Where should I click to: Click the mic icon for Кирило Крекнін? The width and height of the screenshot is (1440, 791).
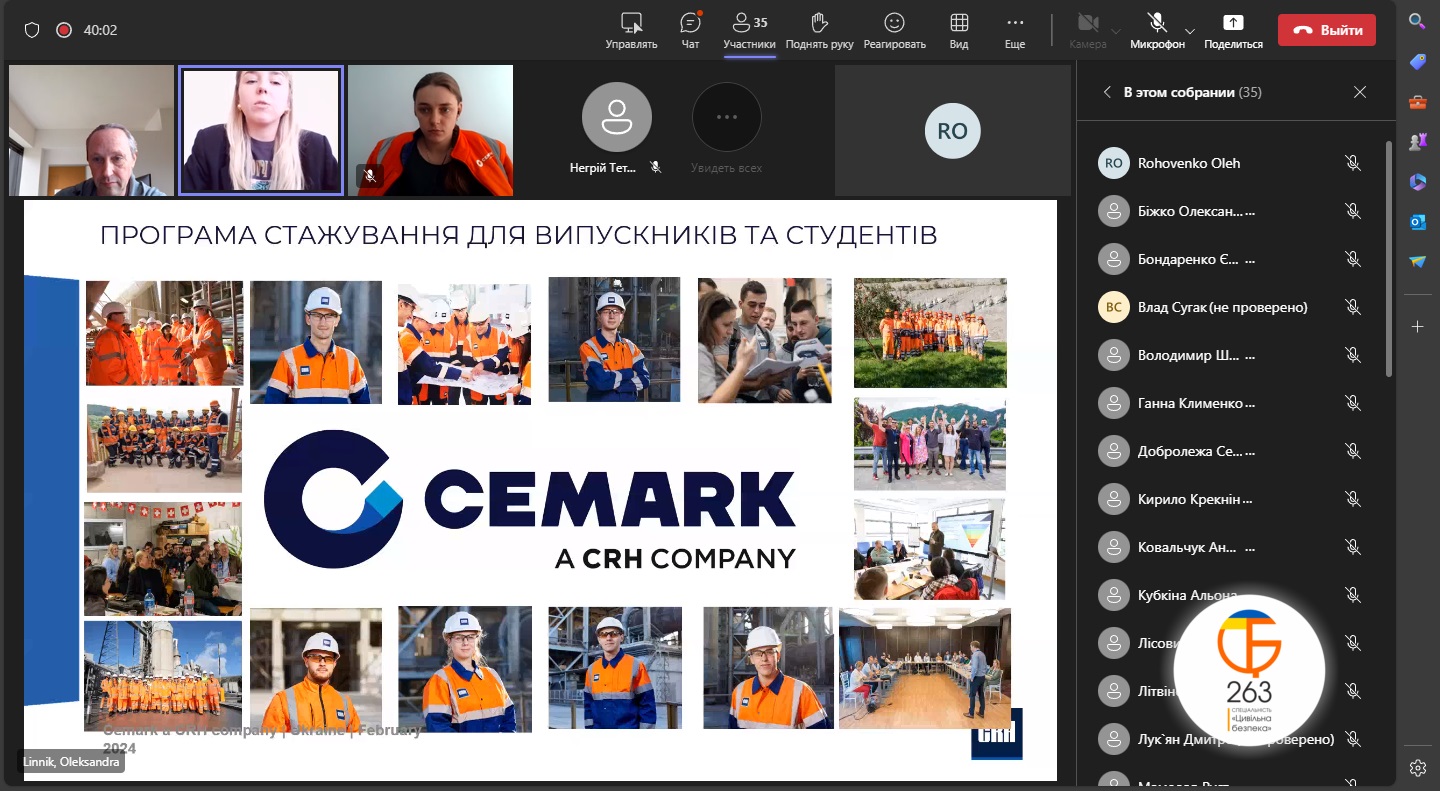point(1353,499)
